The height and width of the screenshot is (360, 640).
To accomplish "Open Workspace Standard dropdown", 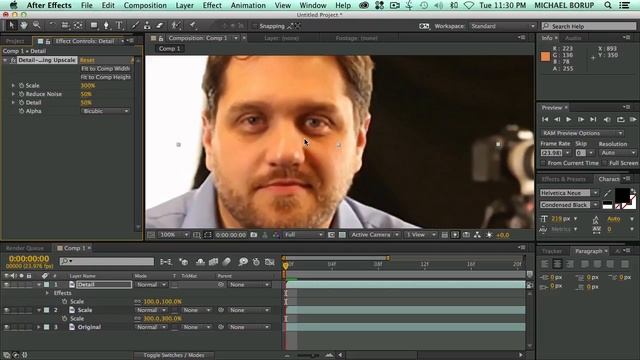I will coord(502,26).
